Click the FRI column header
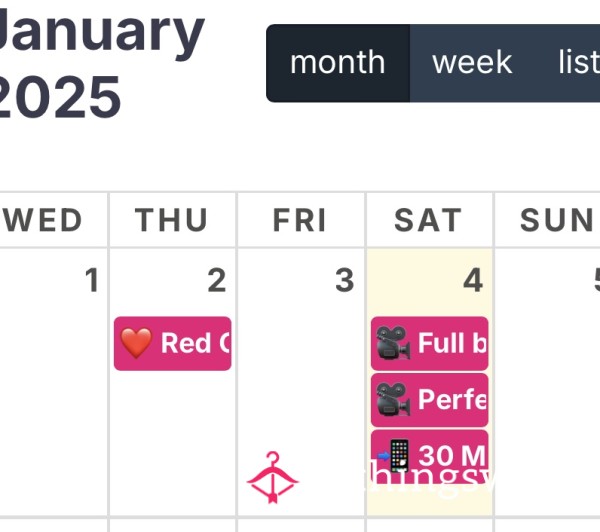Screen dimensions: 600x532 point(300,220)
